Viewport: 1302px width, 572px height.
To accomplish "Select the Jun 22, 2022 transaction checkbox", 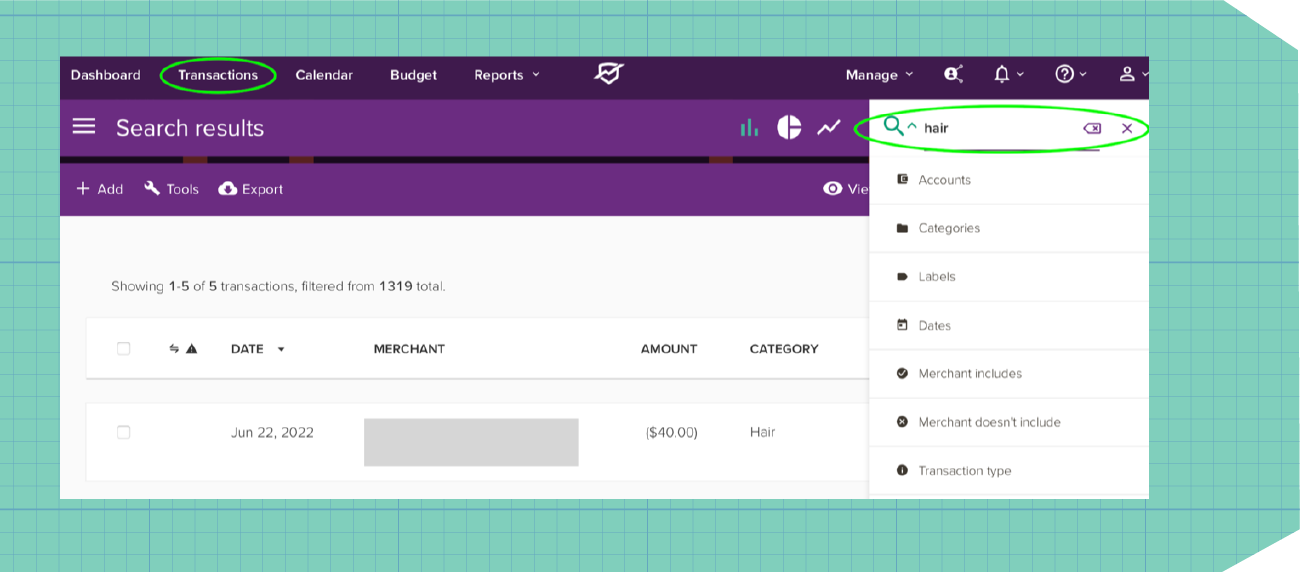I will coord(123,432).
